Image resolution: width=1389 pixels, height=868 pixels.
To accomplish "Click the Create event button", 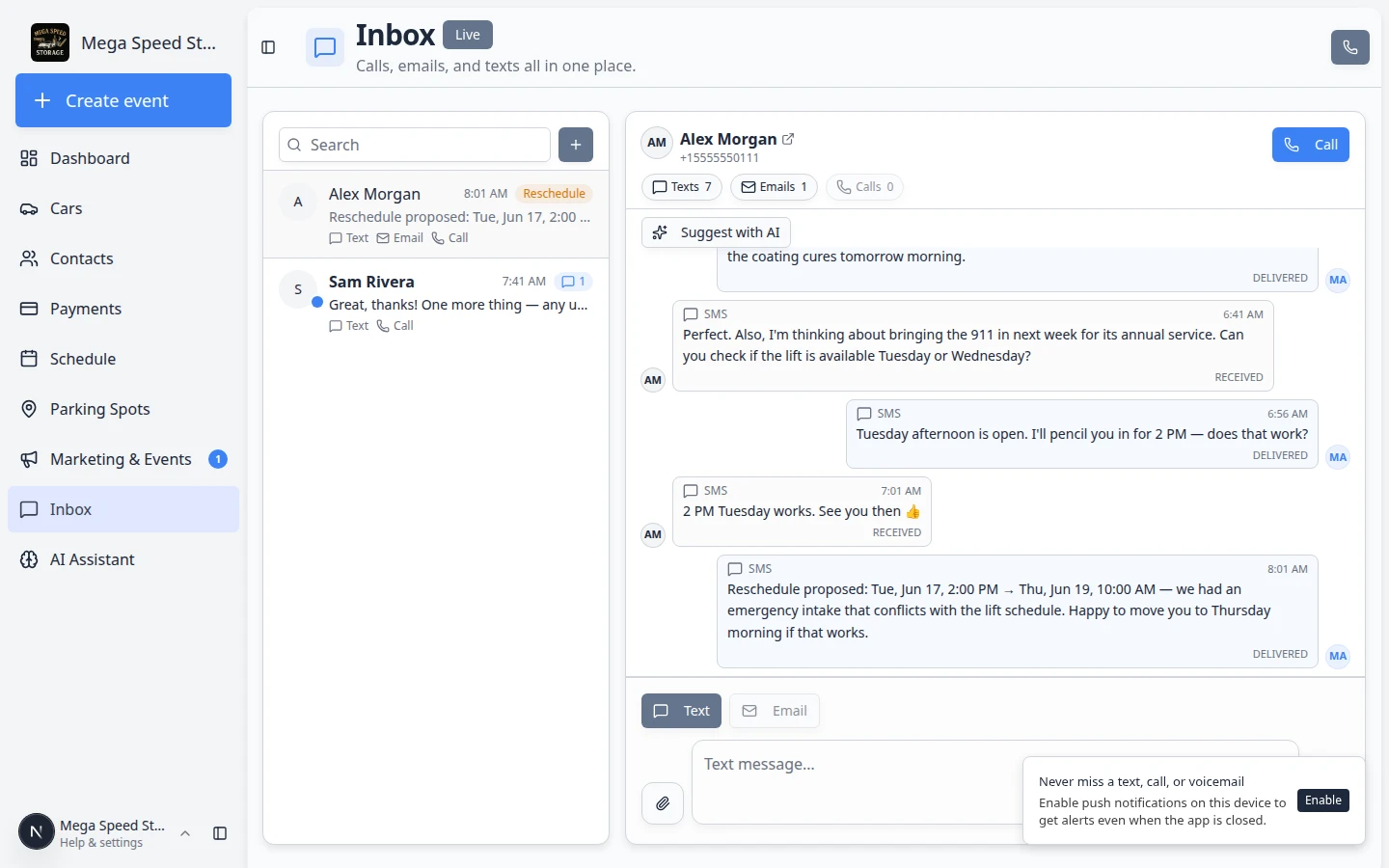I will (123, 100).
